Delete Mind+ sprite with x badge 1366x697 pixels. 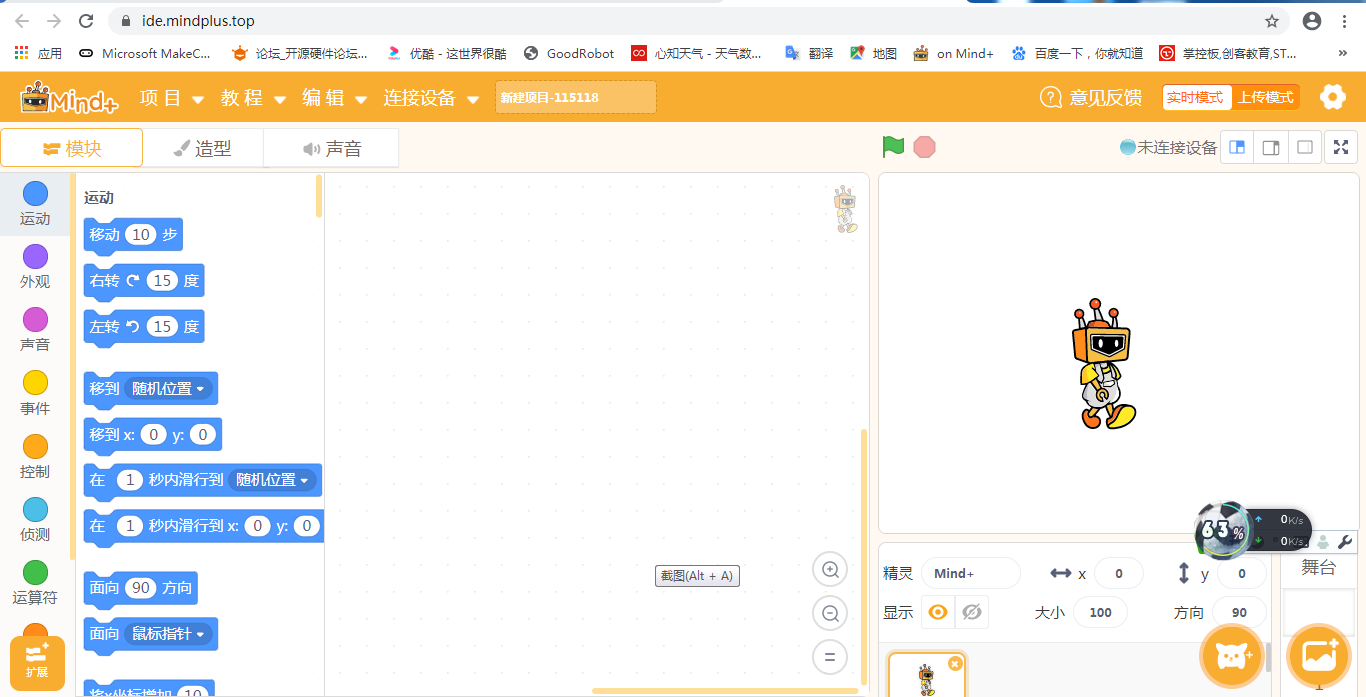click(955, 663)
